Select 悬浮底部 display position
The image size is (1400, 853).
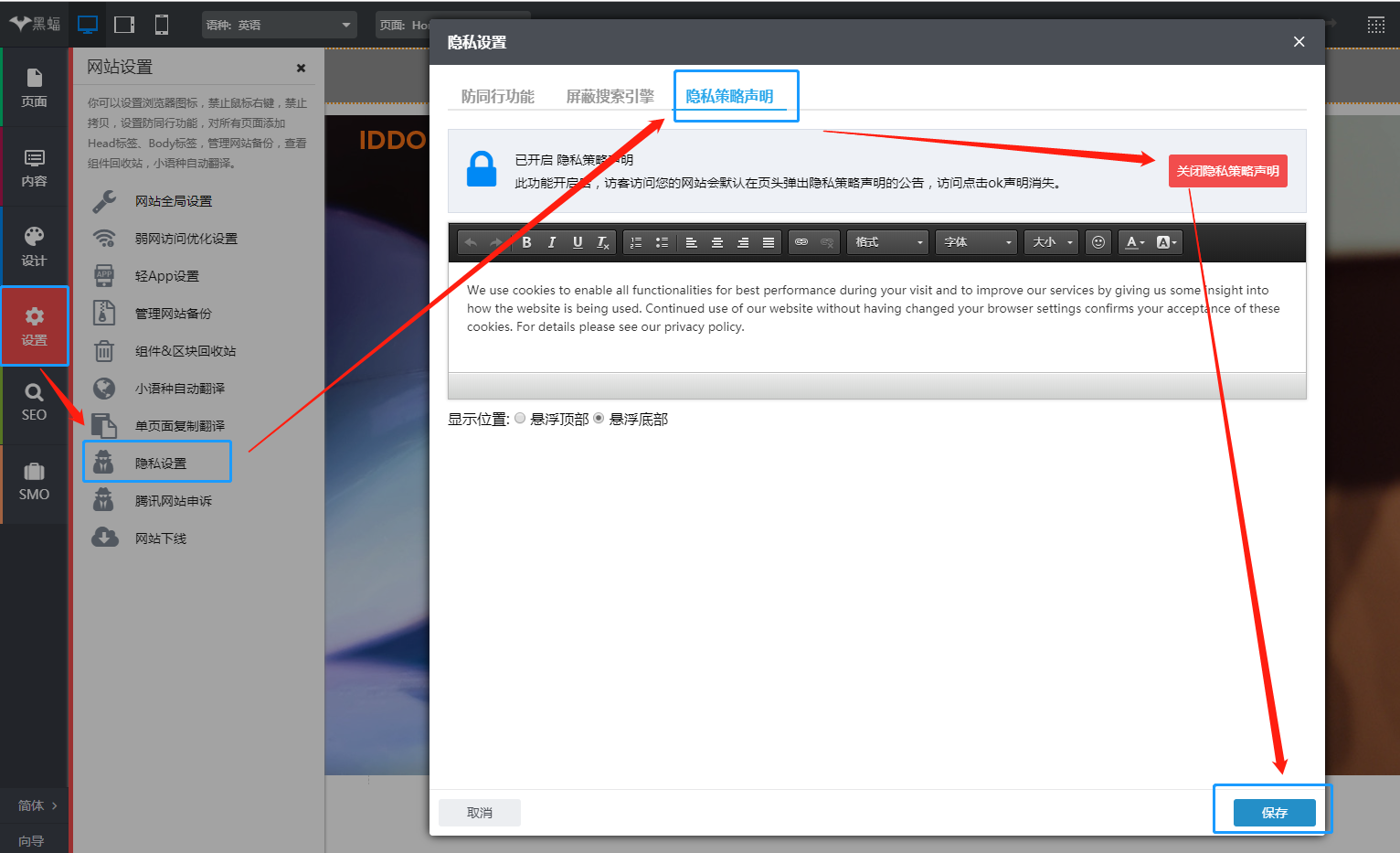599,418
